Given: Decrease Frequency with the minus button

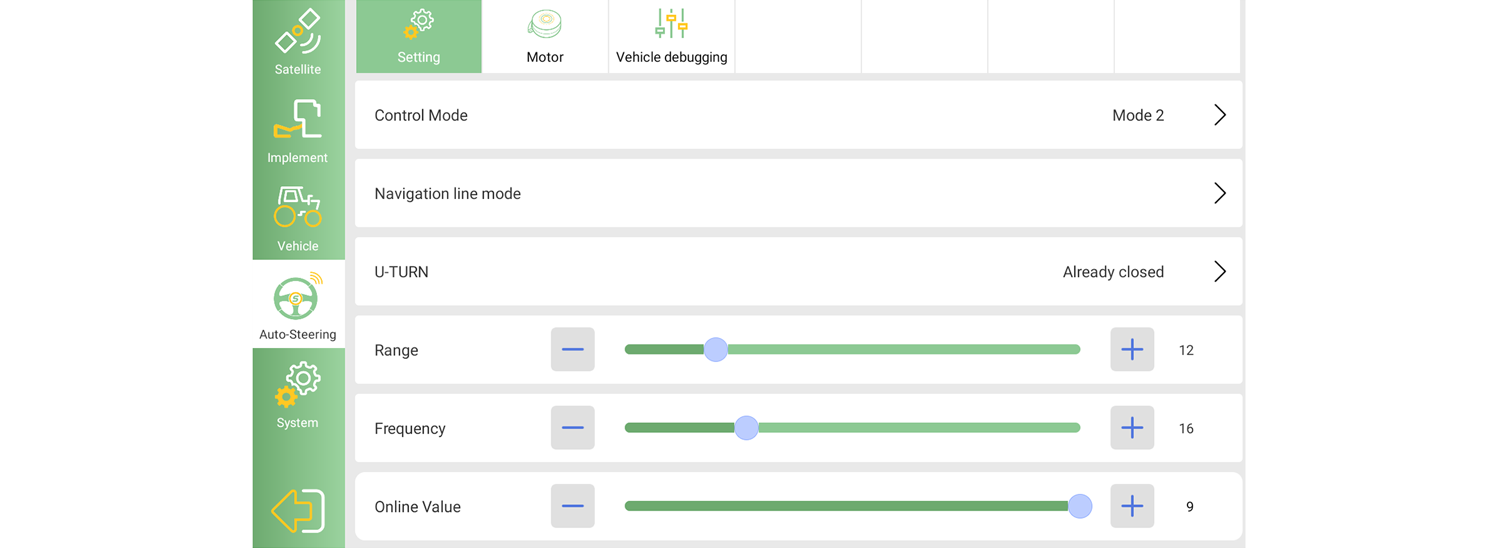Looking at the screenshot, I should [x=573, y=428].
